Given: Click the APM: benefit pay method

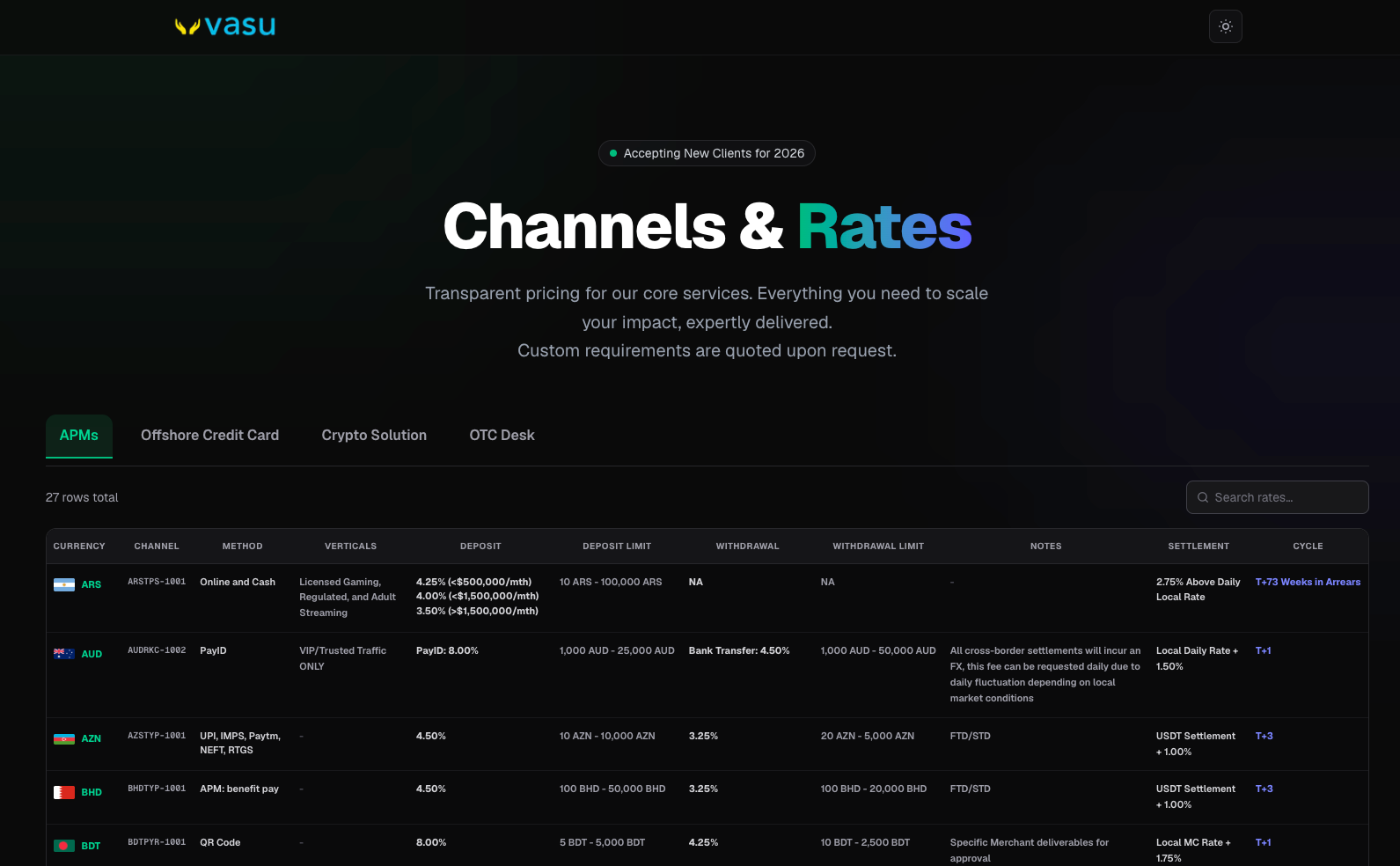Looking at the screenshot, I should point(239,789).
